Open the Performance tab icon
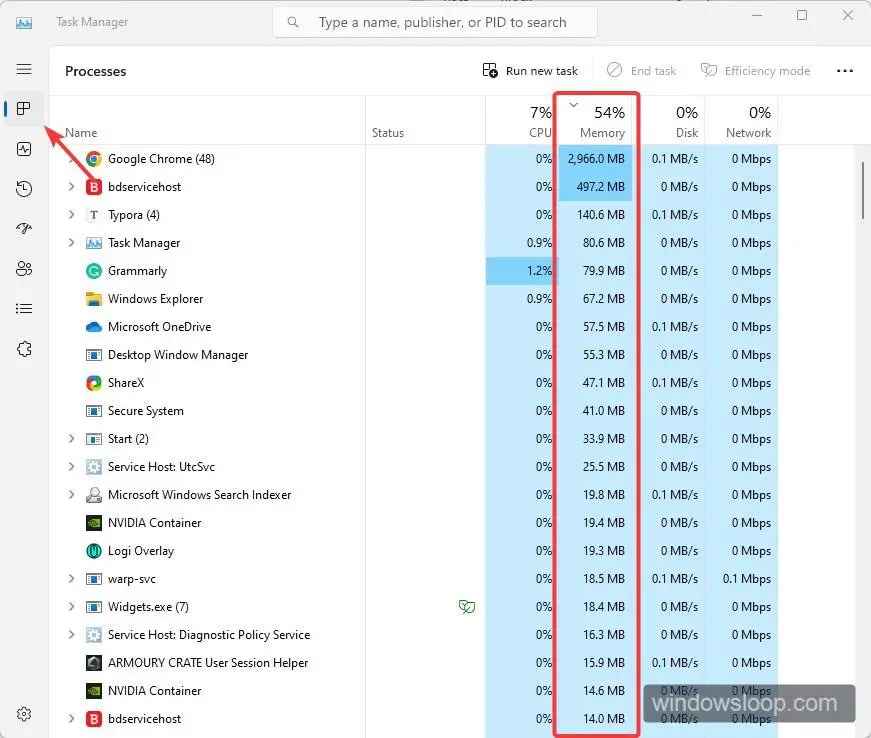The width and height of the screenshot is (871, 738). [x=24, y=149]
